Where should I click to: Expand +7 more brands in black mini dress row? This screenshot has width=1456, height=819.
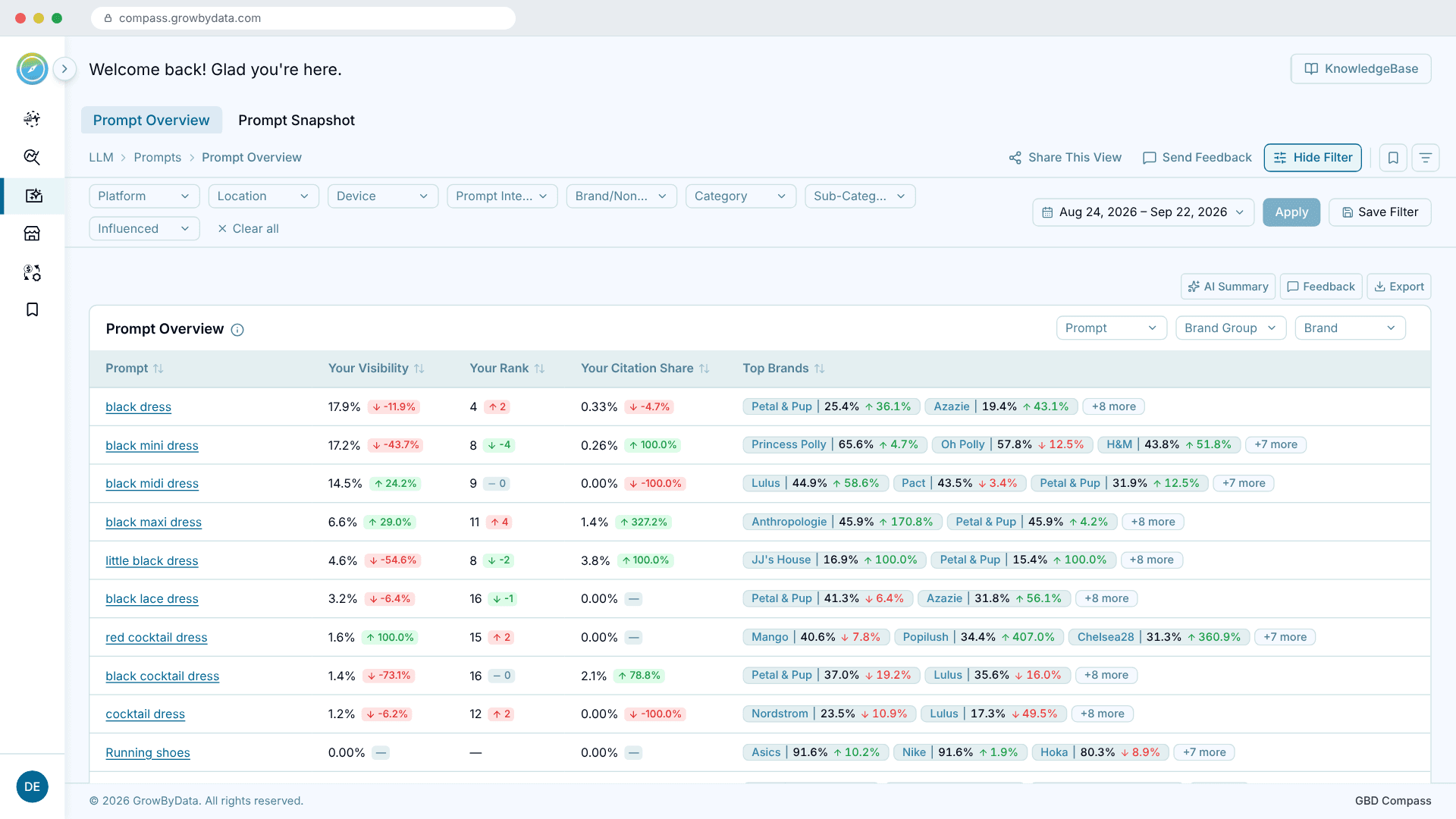click(x=1276, y=444)
